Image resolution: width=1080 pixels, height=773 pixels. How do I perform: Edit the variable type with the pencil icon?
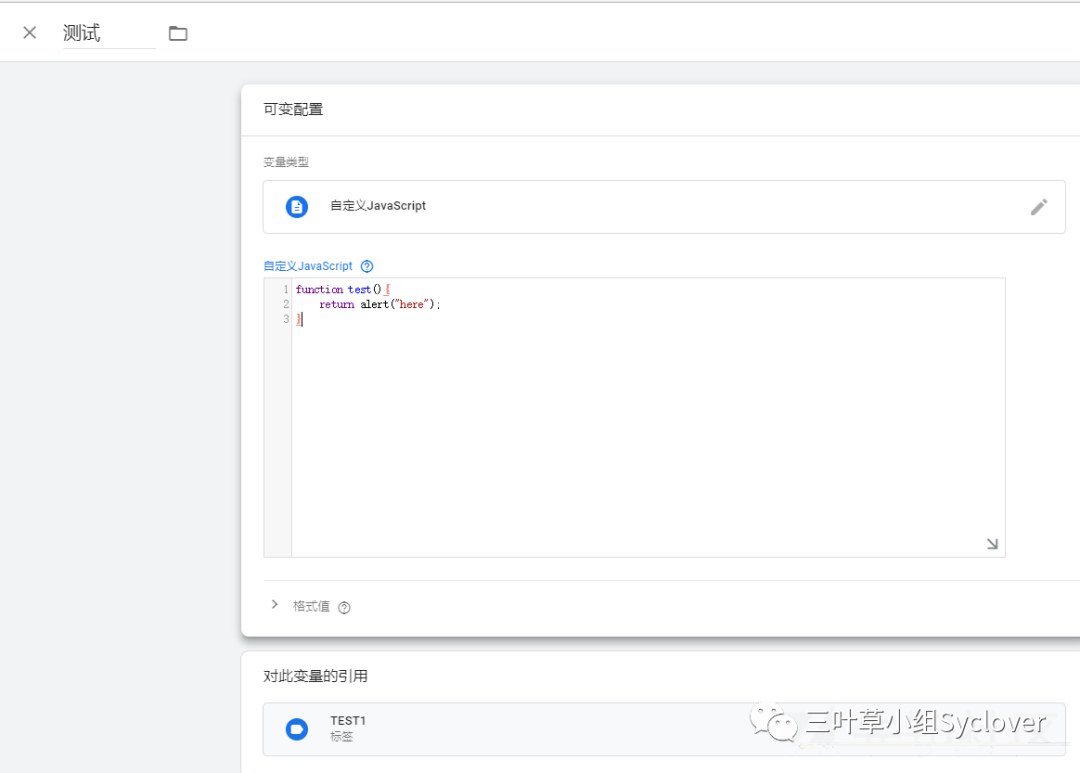[x=1039, y=207]
